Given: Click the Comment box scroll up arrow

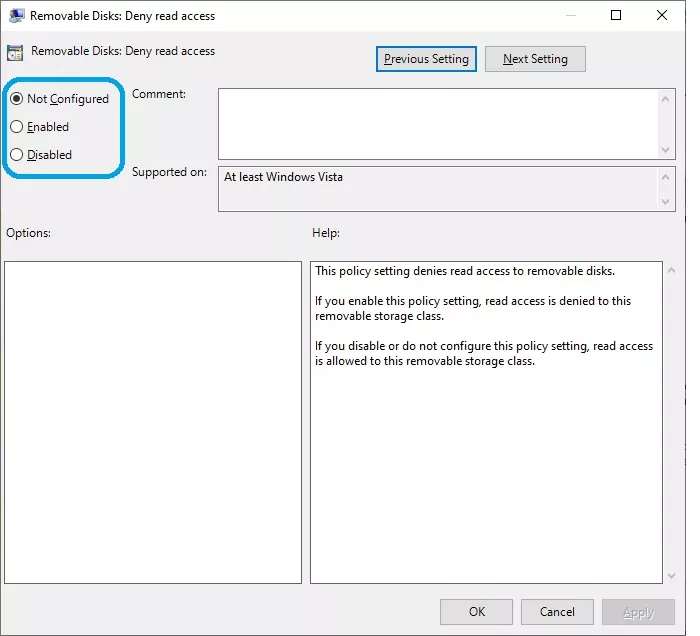Looking at the screenshot, I should pyautogui.click(x=666, y=99).
